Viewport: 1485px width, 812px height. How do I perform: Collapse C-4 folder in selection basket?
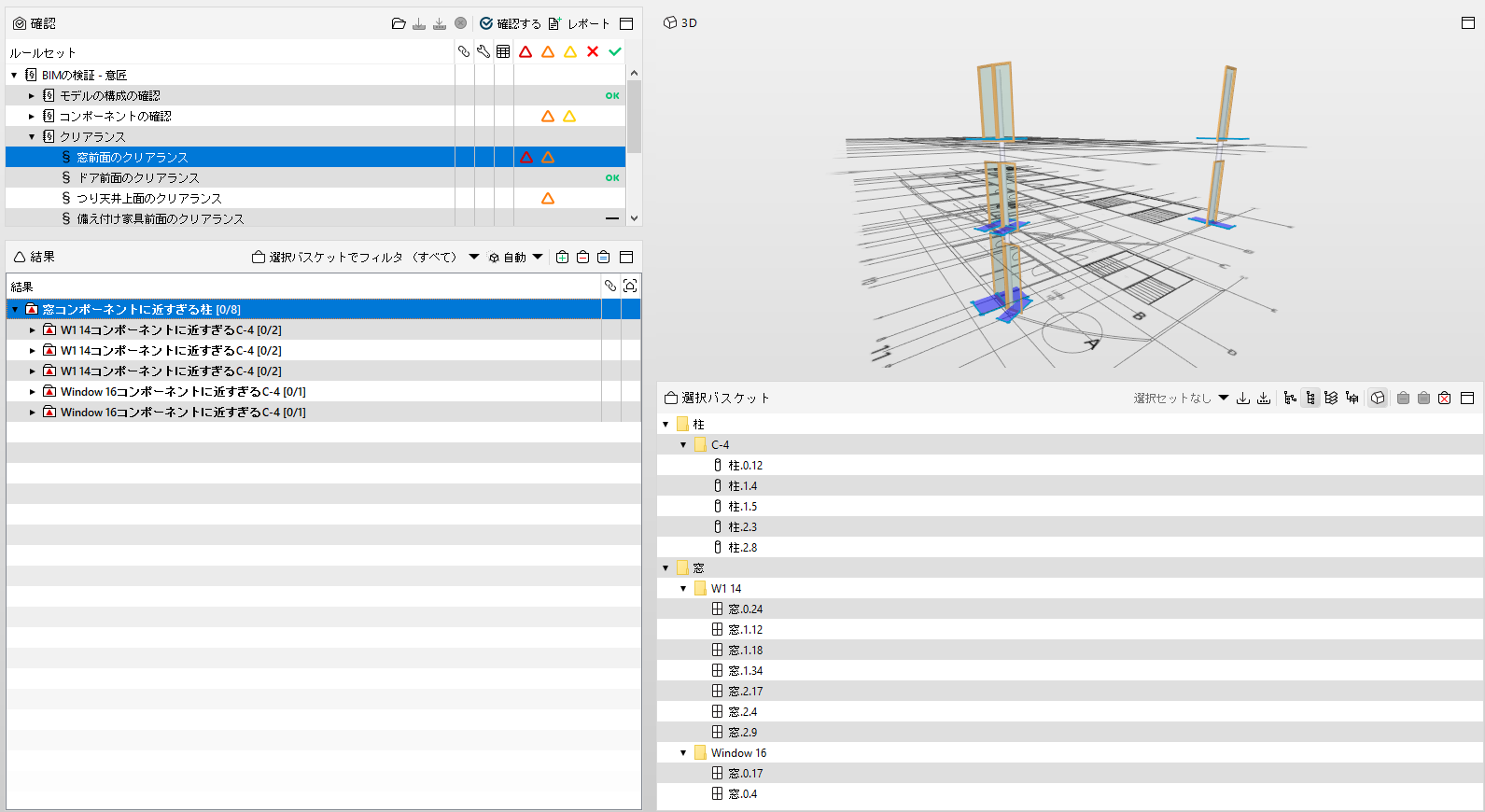(683, 444)
